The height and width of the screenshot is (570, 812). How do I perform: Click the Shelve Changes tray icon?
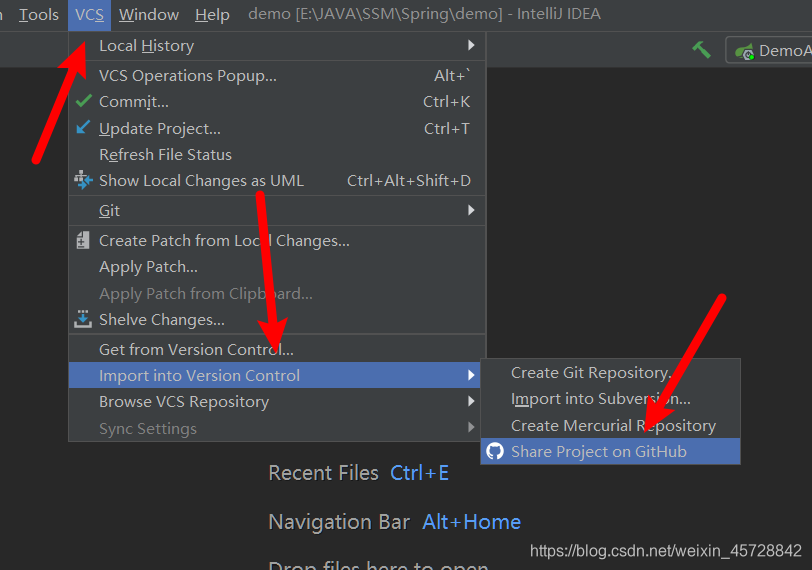point(83,319)
